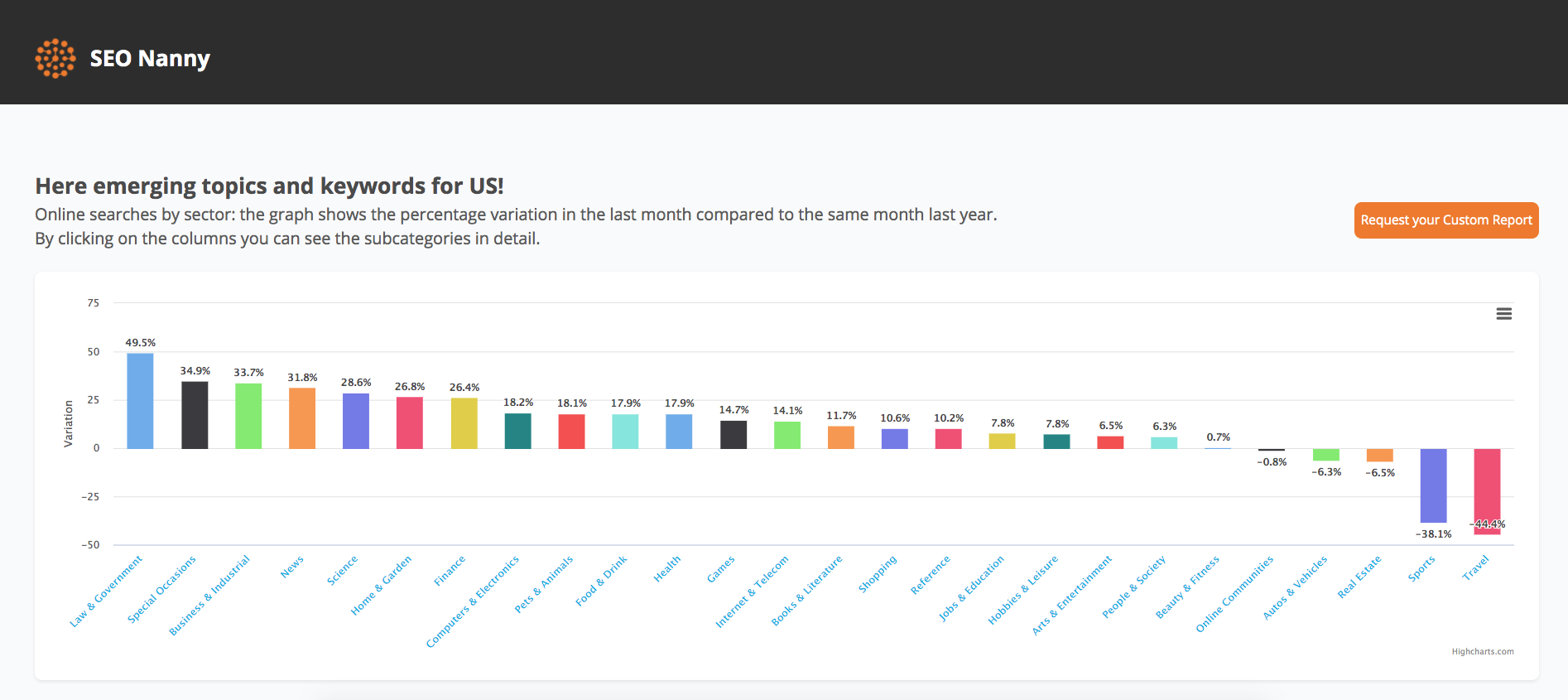Image resolution: width=1568 pixels, height=700 pixels.
Task: Open the Sports bar showing -38.1%
Action: coord(1434,485)
